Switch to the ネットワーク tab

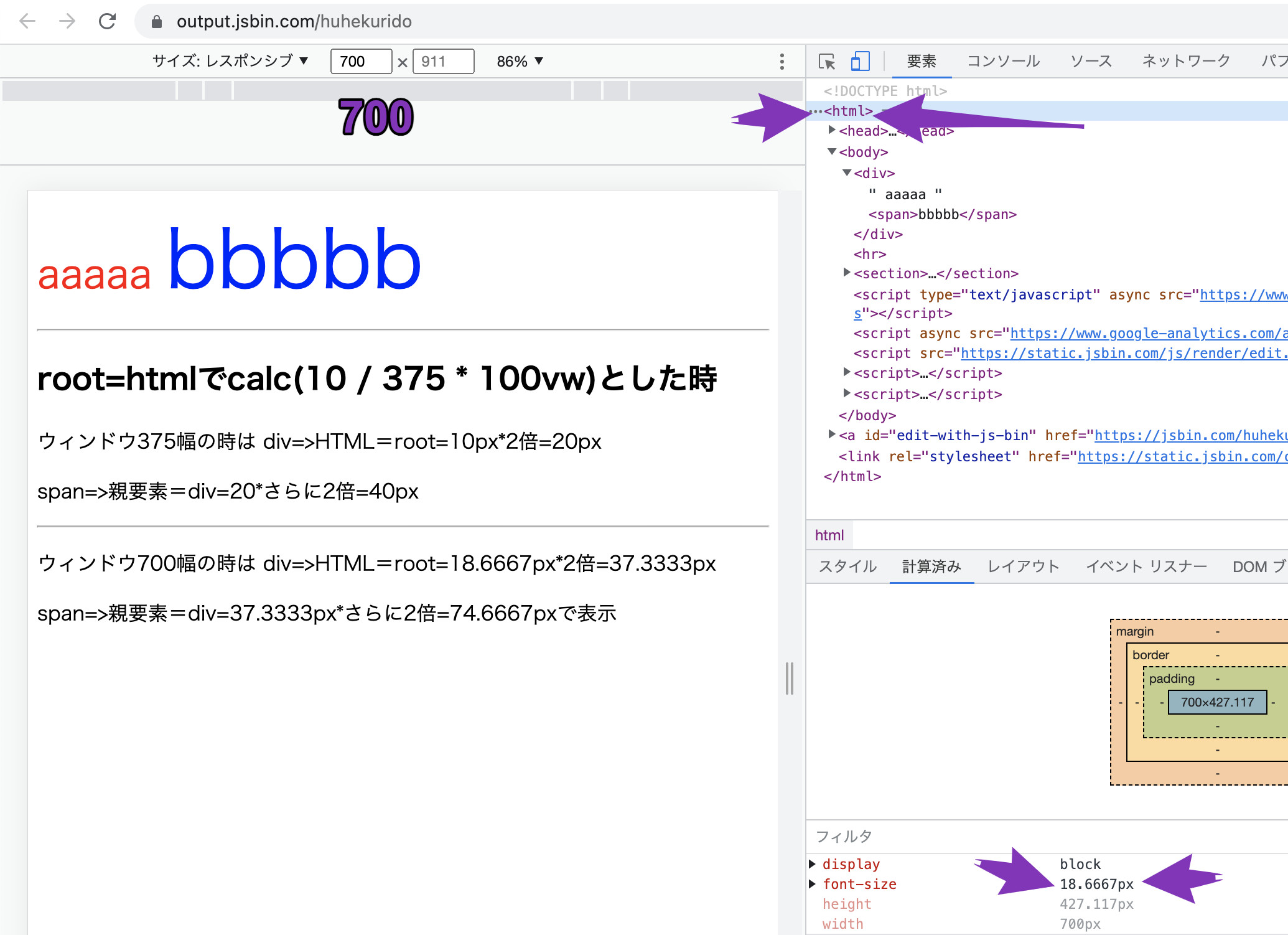(x=1186, y=61)
